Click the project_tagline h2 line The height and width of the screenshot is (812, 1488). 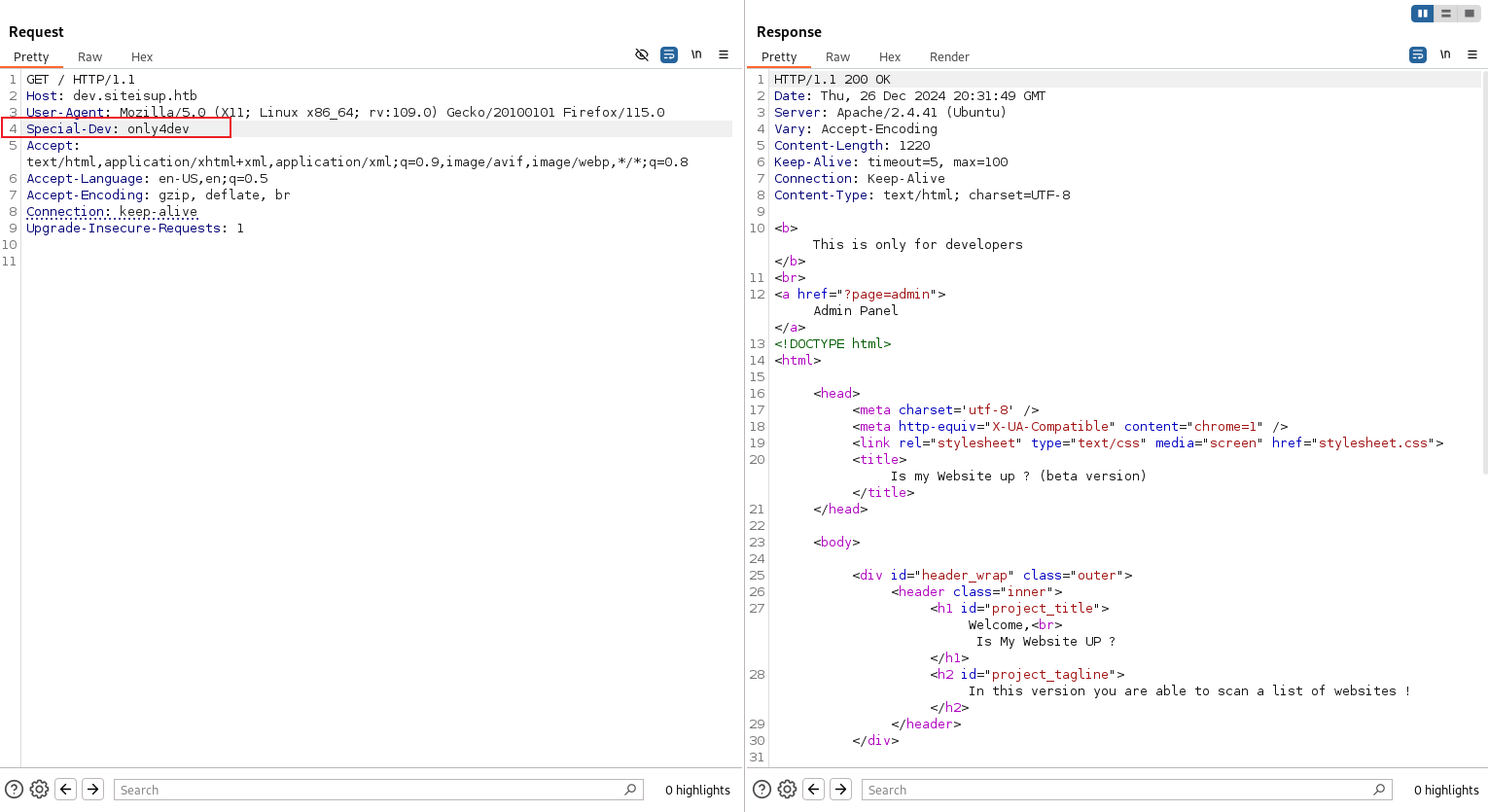(1027, 674)
